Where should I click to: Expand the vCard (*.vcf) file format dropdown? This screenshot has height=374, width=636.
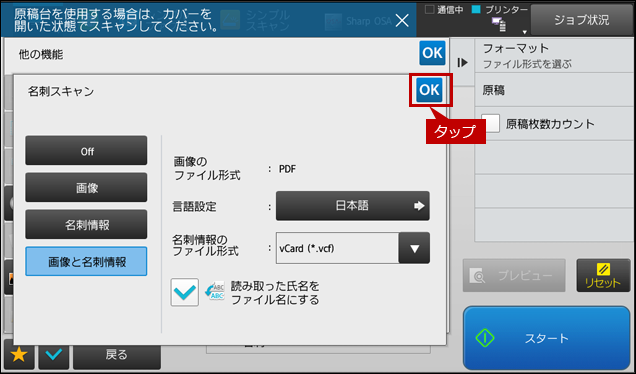(414, 248)
